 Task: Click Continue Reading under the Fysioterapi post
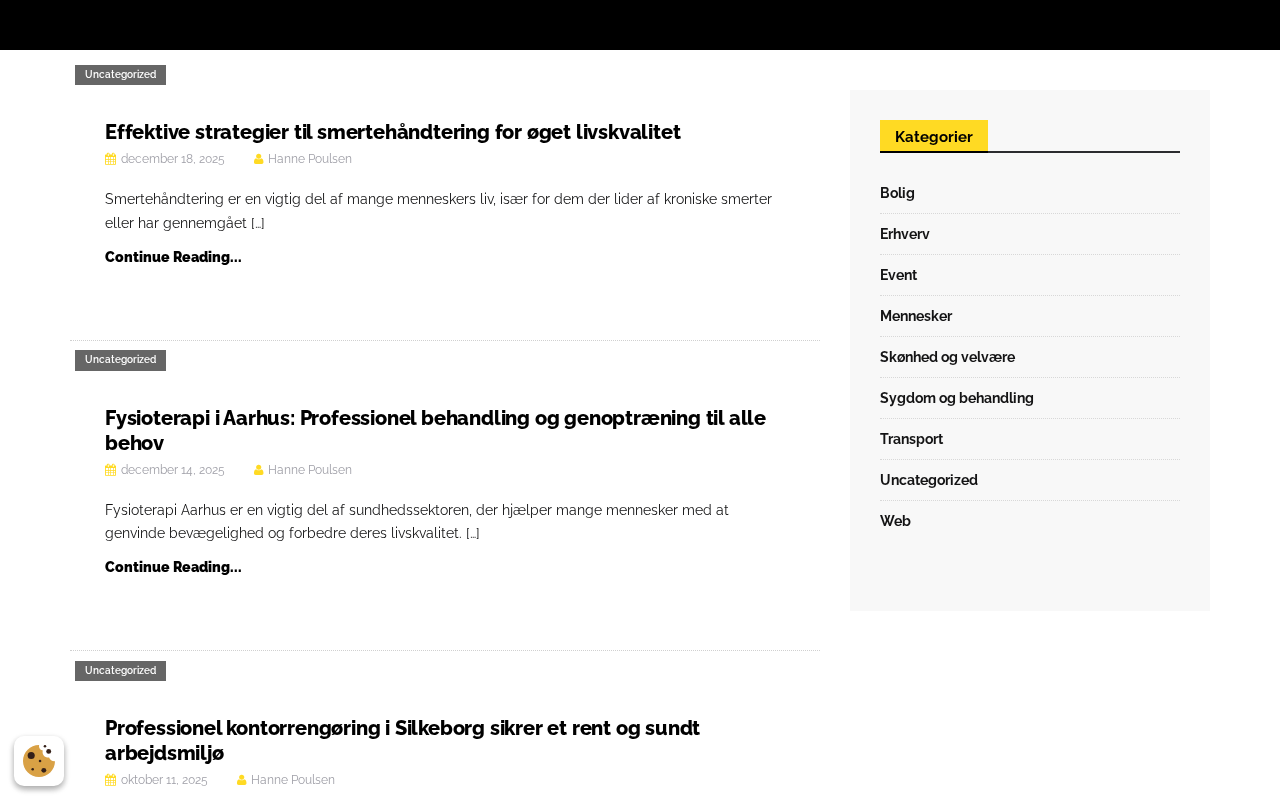click(173, 567)
